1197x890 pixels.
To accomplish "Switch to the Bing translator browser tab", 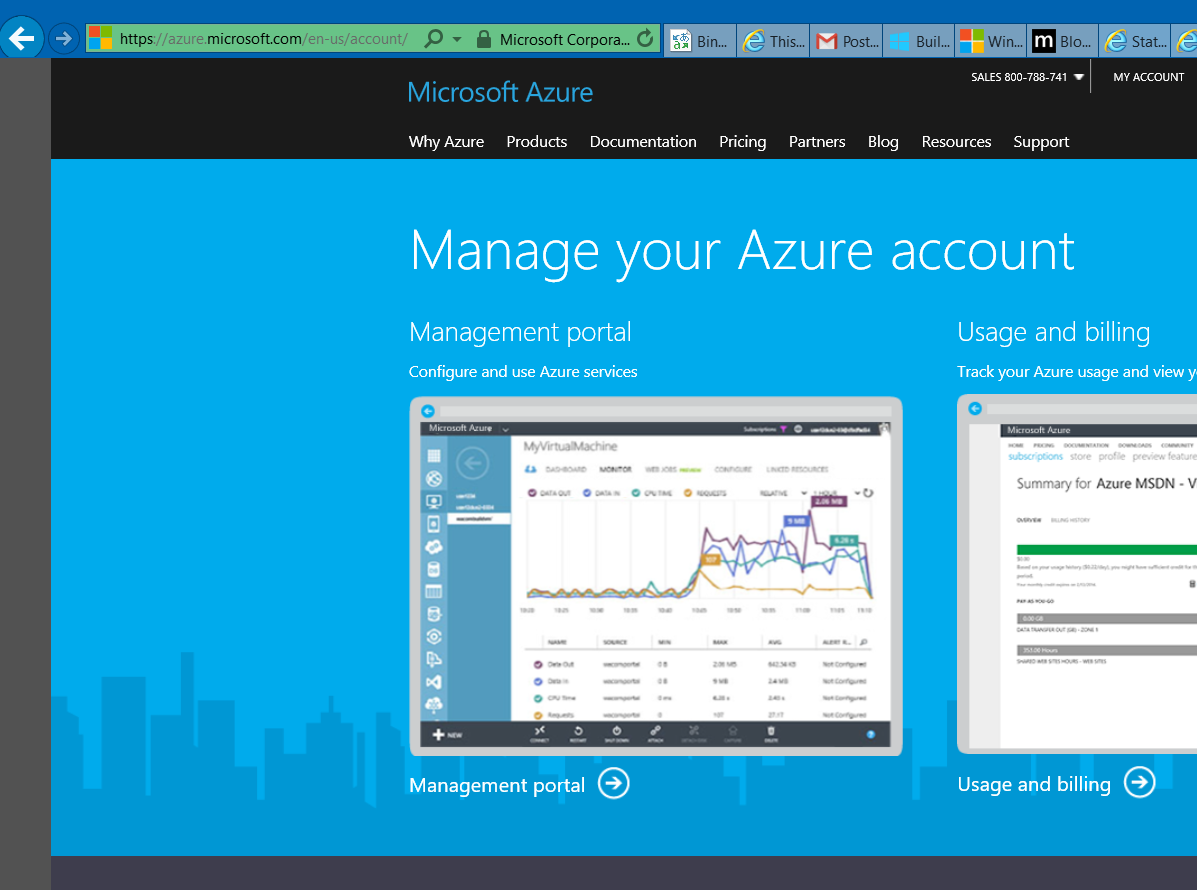I will (701, 41).
